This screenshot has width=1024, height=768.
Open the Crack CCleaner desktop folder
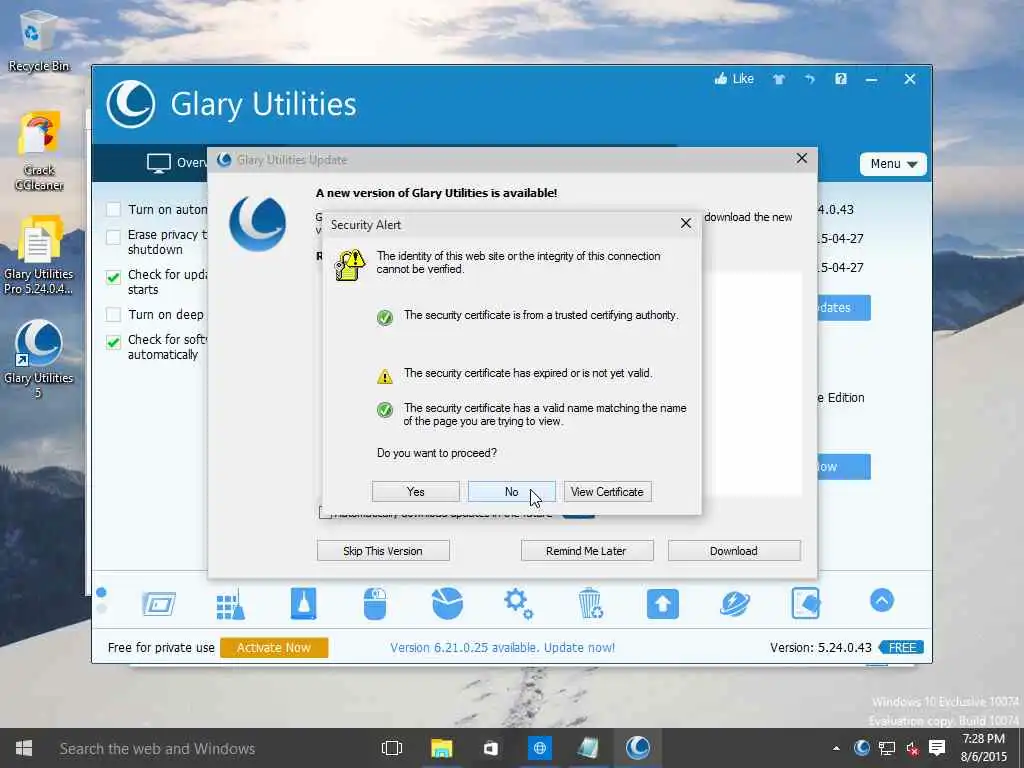coord(39,152)
